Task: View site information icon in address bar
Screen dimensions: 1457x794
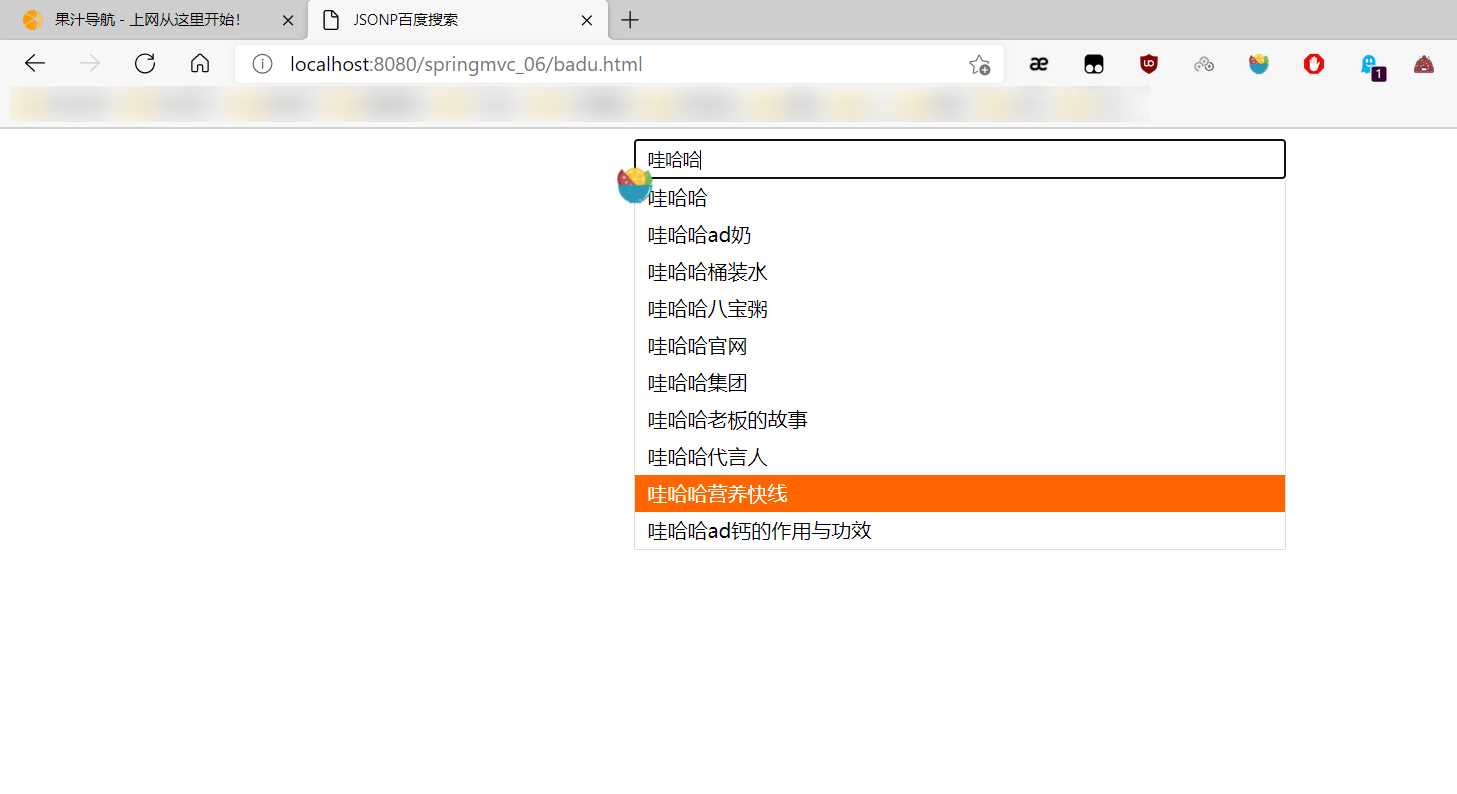Action: click(x=262, y=65)
